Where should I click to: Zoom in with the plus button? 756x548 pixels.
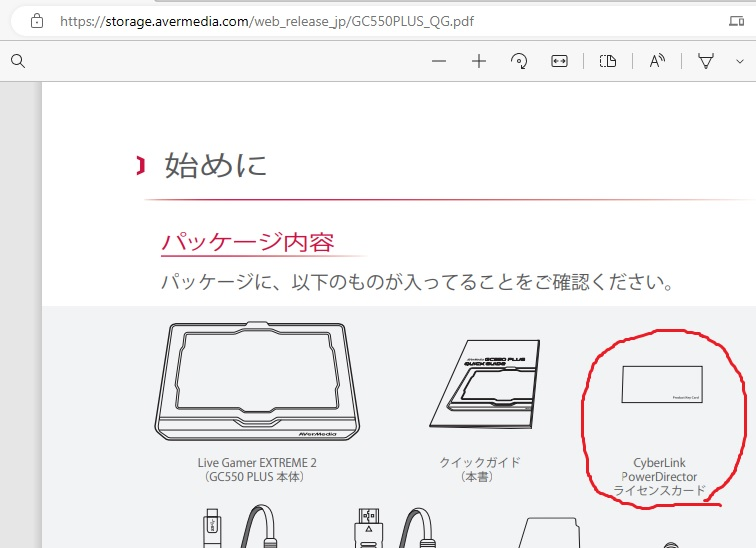click(x=479, y=61)
